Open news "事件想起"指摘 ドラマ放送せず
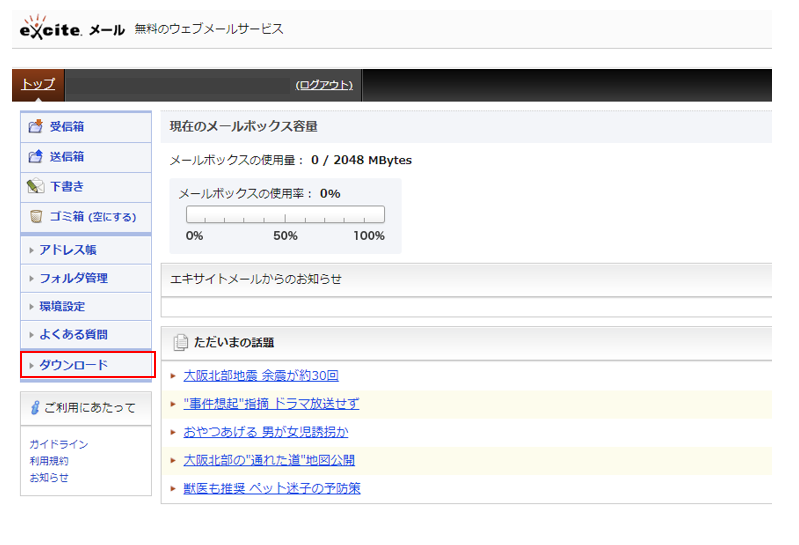799x545 pixels. coord(271,404)
